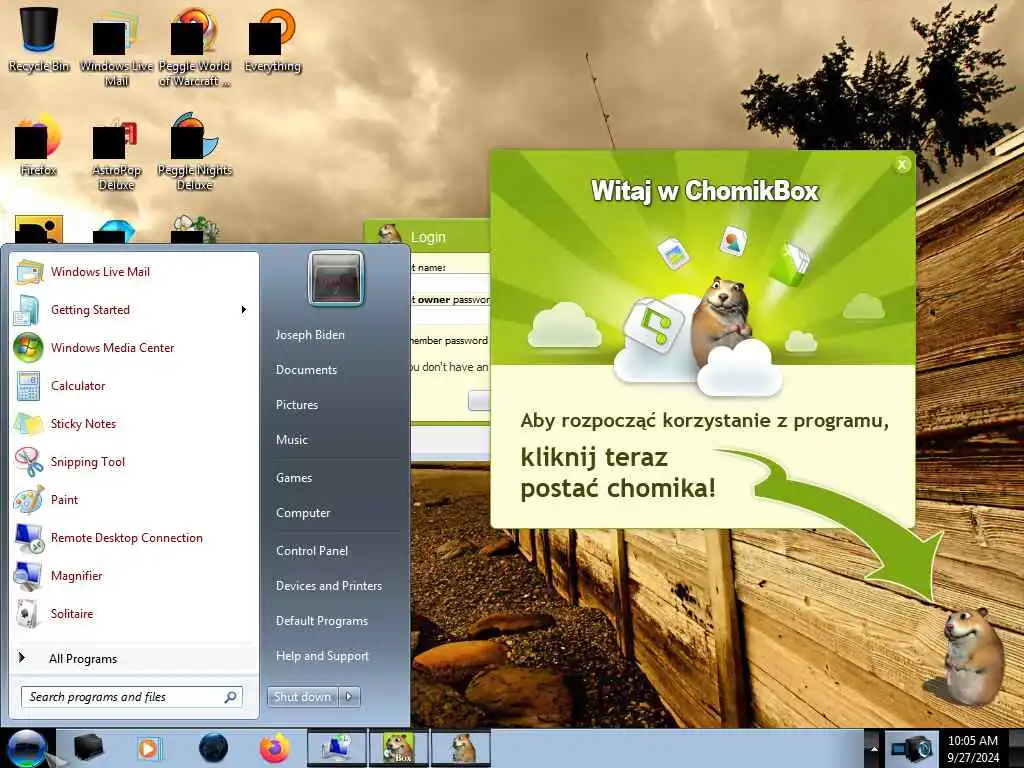Image resolution: width=1024 pixels, height=768 pixels.
Task: Click the Calculator icon in Start menu
Action: tap(29, 385)
